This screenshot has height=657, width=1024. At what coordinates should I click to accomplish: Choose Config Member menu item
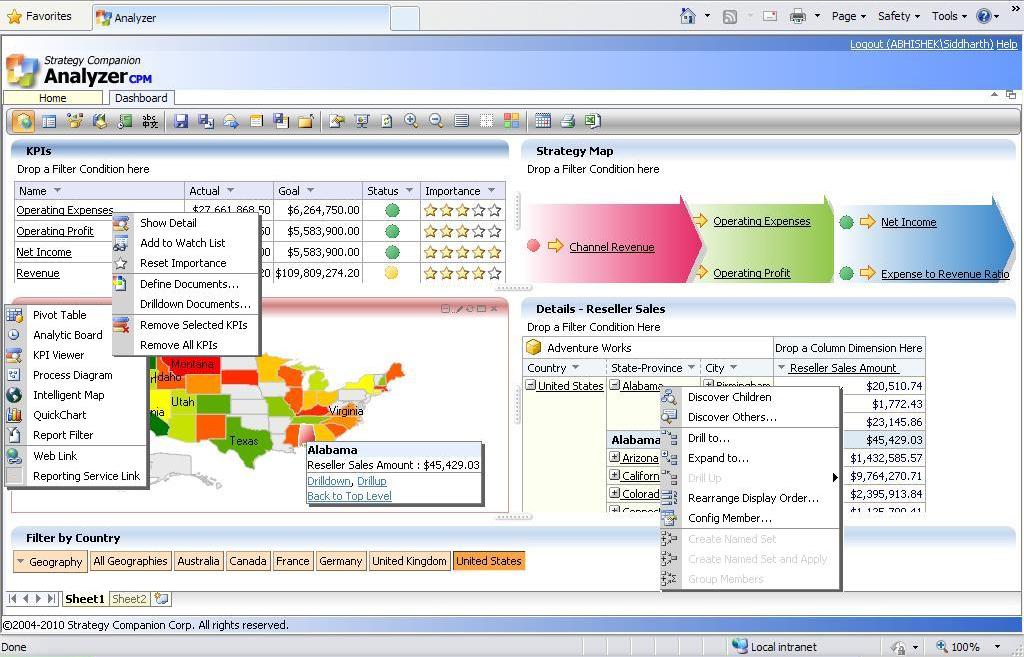[x=729, y=518]
